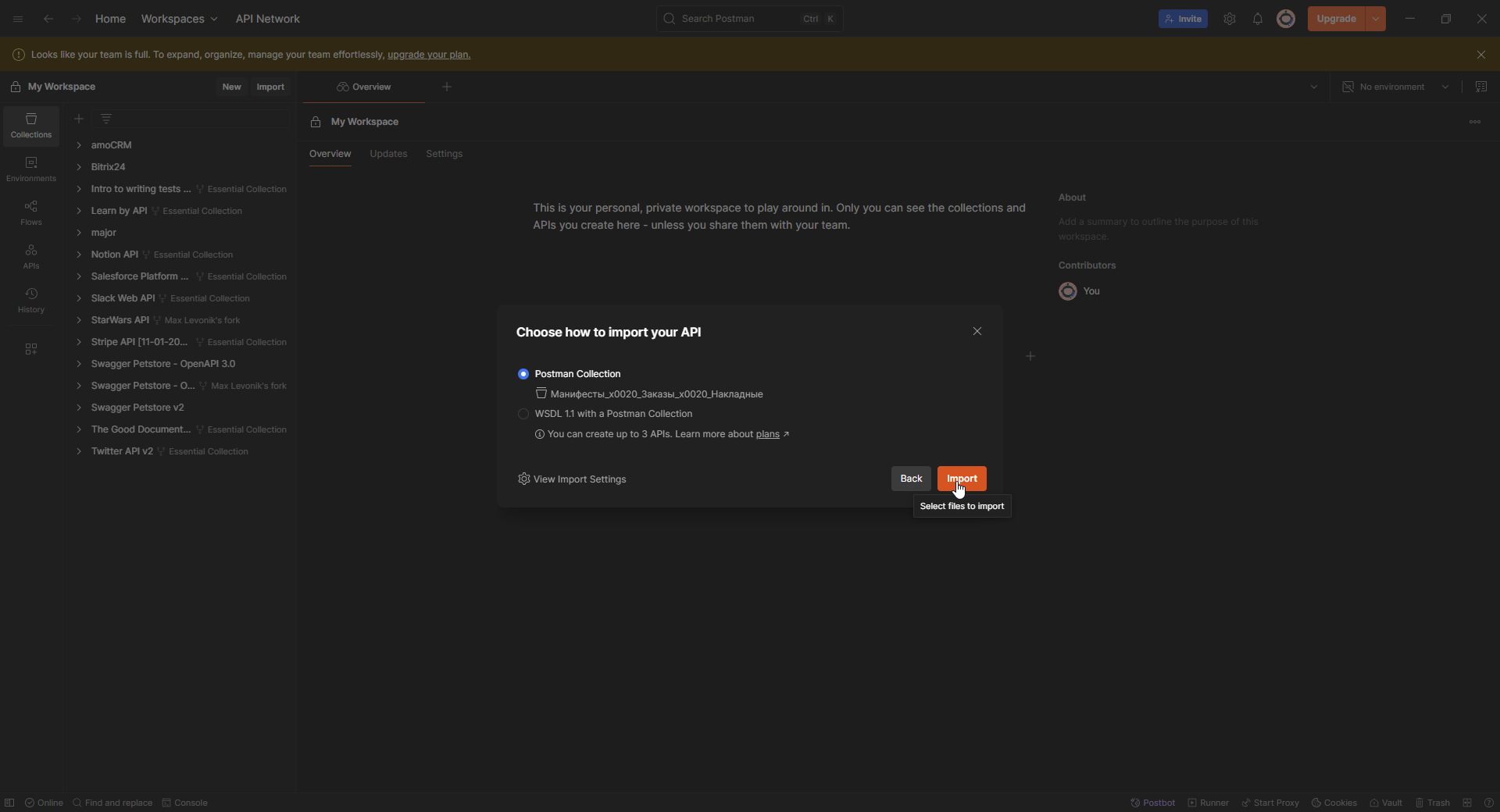
Task: Expand the Swagger Petstore v2 collection
Action: click(79, 408)
